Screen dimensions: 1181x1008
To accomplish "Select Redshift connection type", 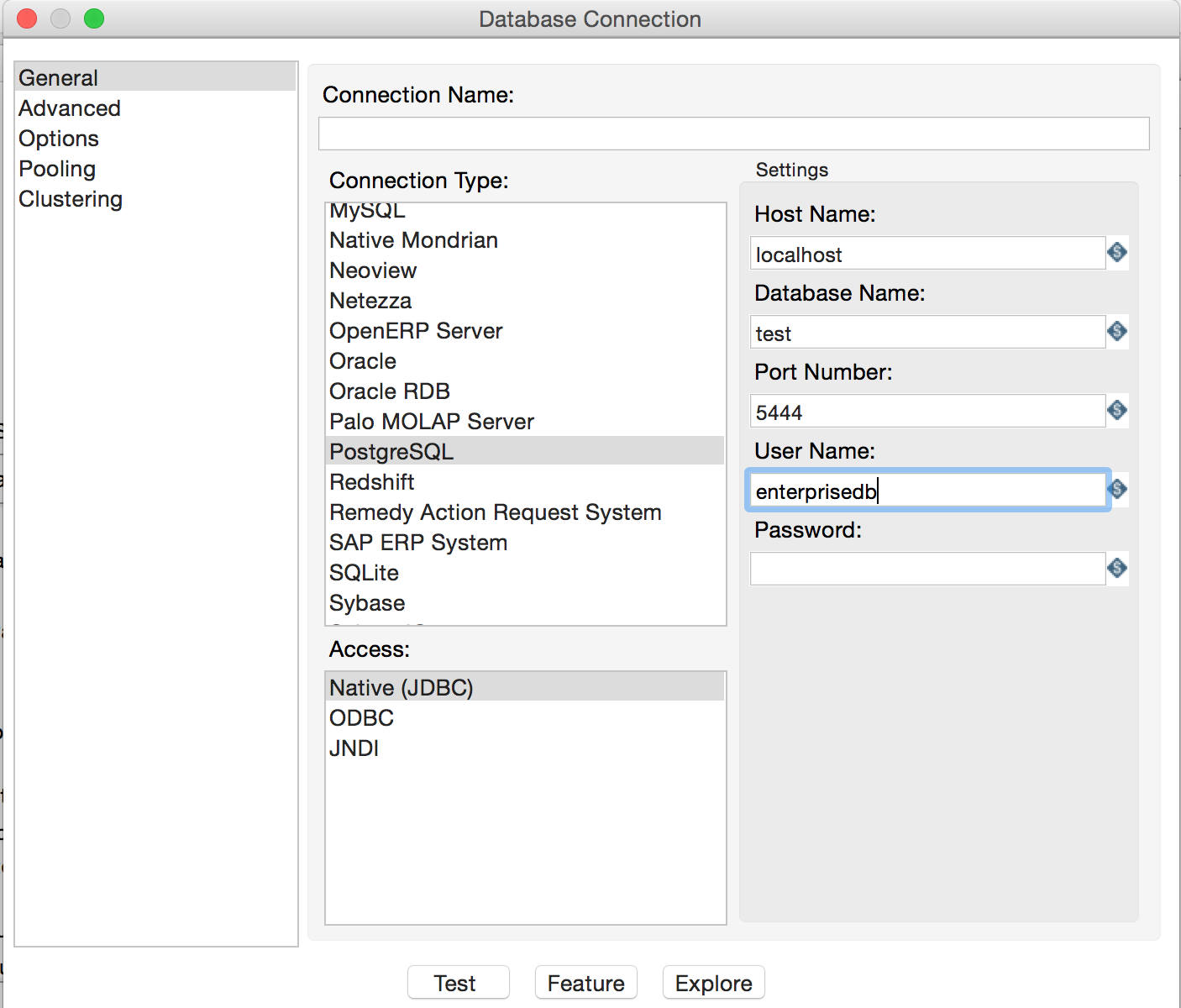I will 526,482.
